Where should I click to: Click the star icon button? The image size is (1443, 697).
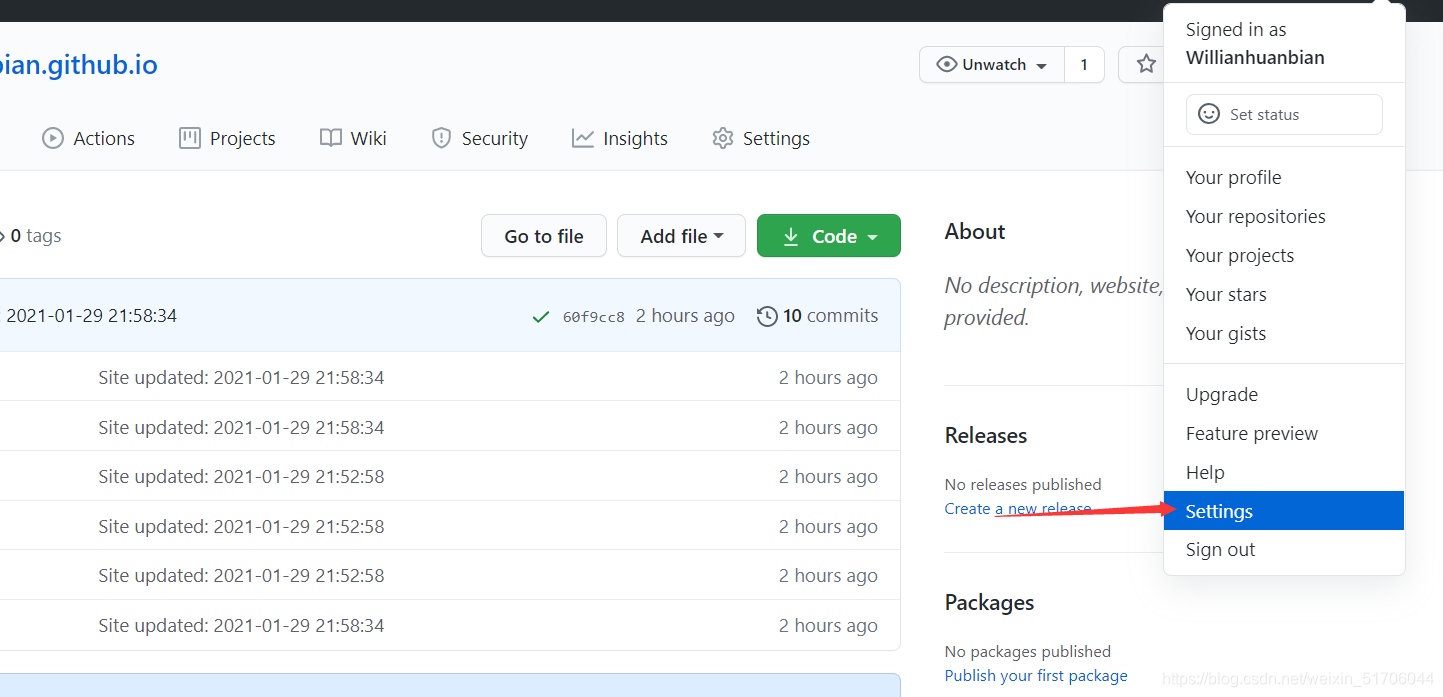[x=1145, y=64]
